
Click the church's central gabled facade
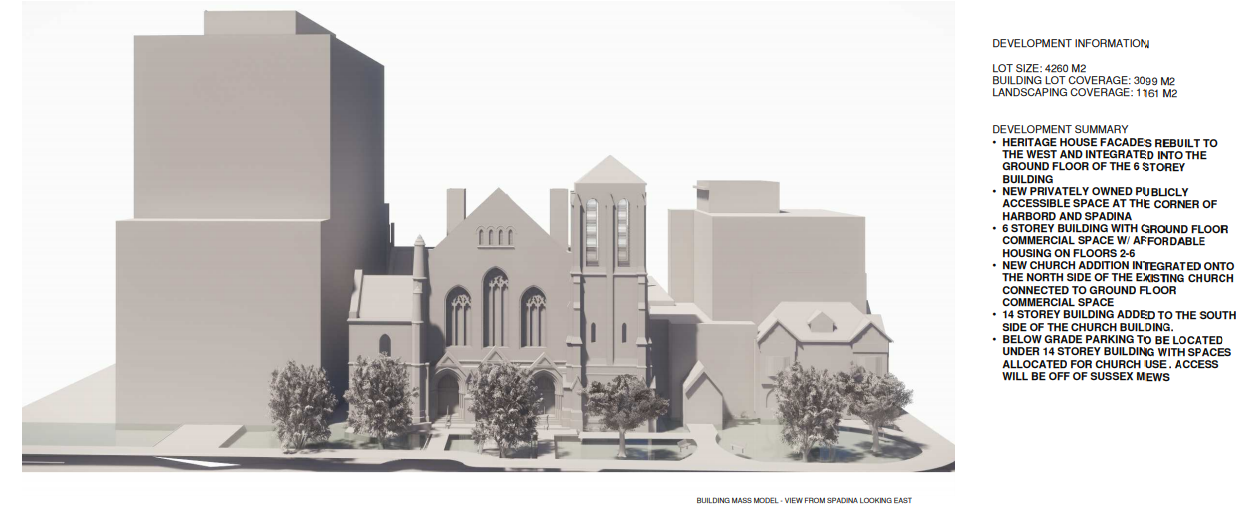click(499, 280)
